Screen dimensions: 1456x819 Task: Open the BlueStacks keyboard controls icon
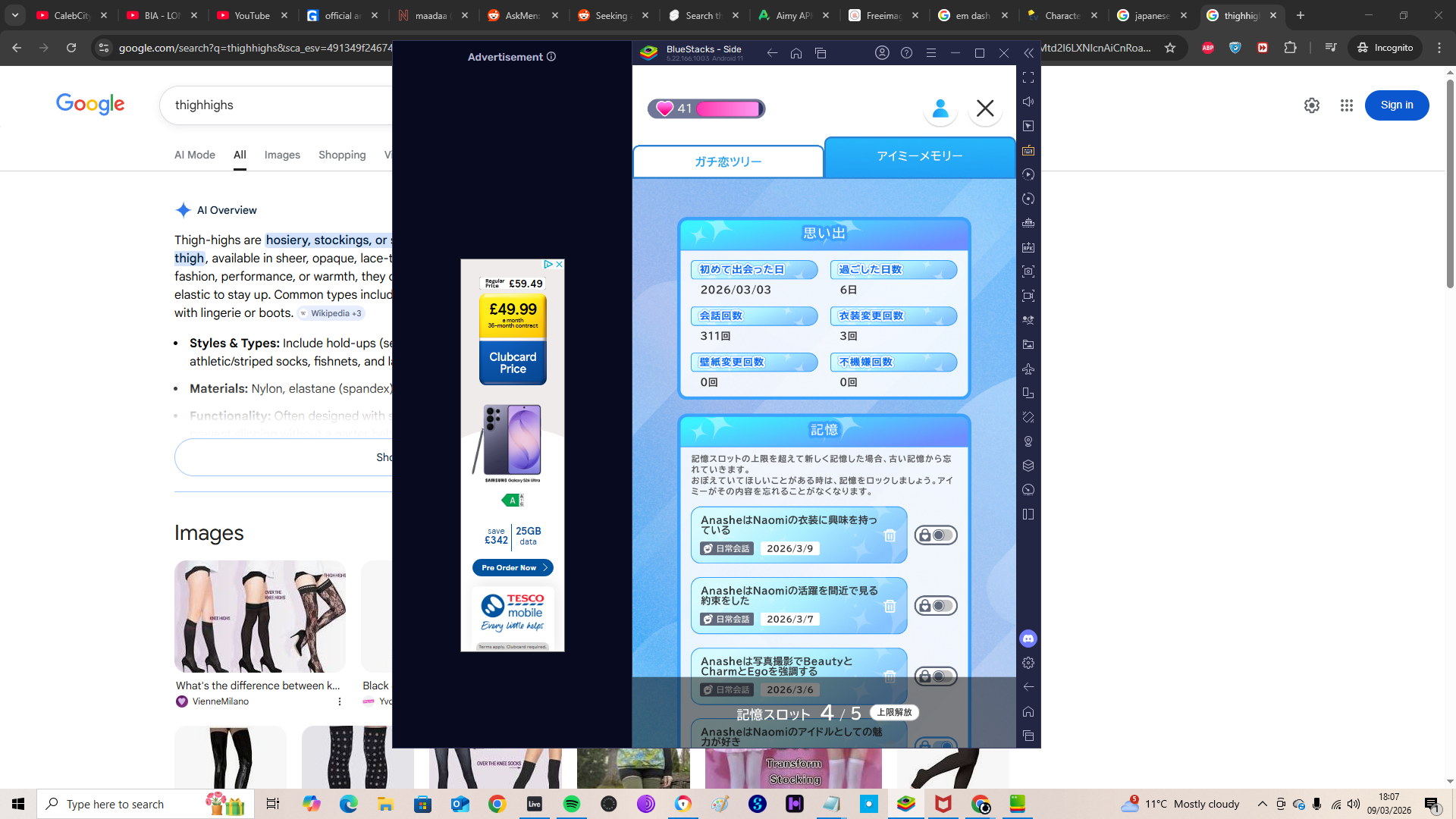(x=1028, y=150)
